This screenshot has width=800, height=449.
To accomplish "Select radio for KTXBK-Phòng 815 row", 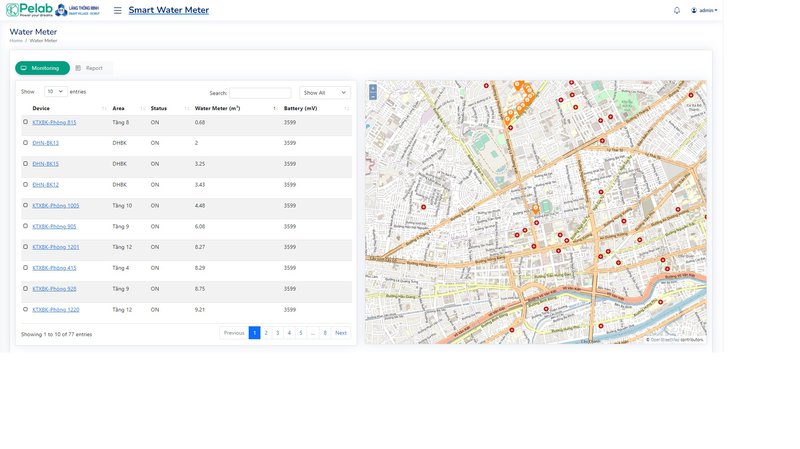I will click(26, 122).
